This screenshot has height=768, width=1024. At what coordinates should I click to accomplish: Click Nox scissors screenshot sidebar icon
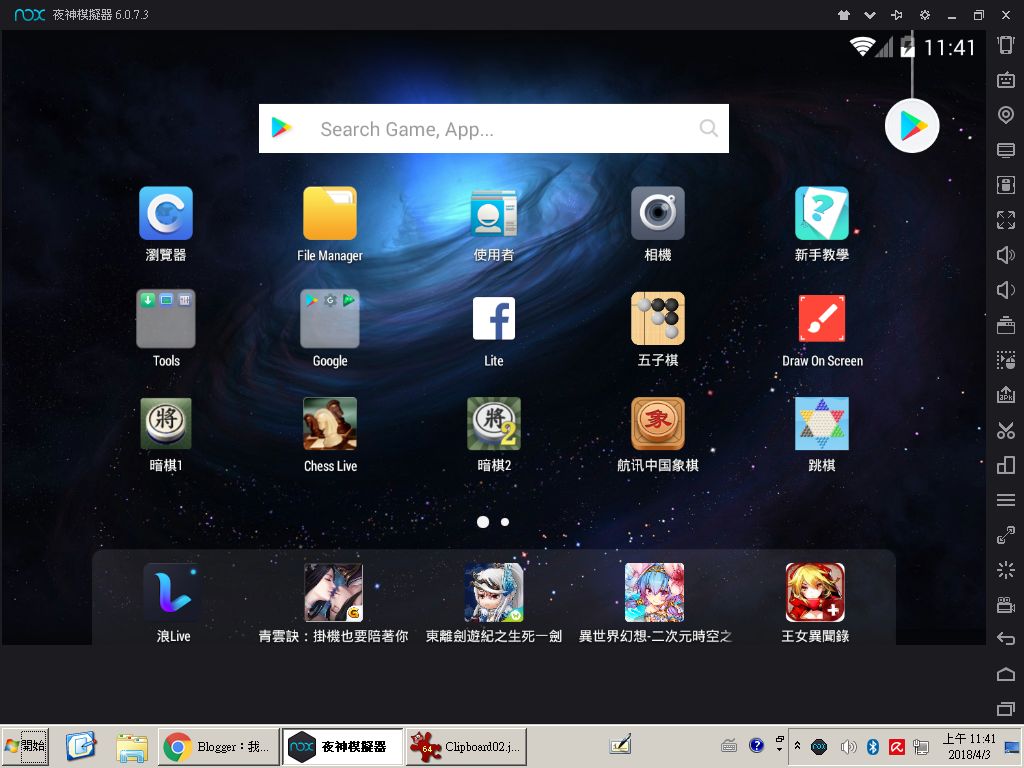1006,430
